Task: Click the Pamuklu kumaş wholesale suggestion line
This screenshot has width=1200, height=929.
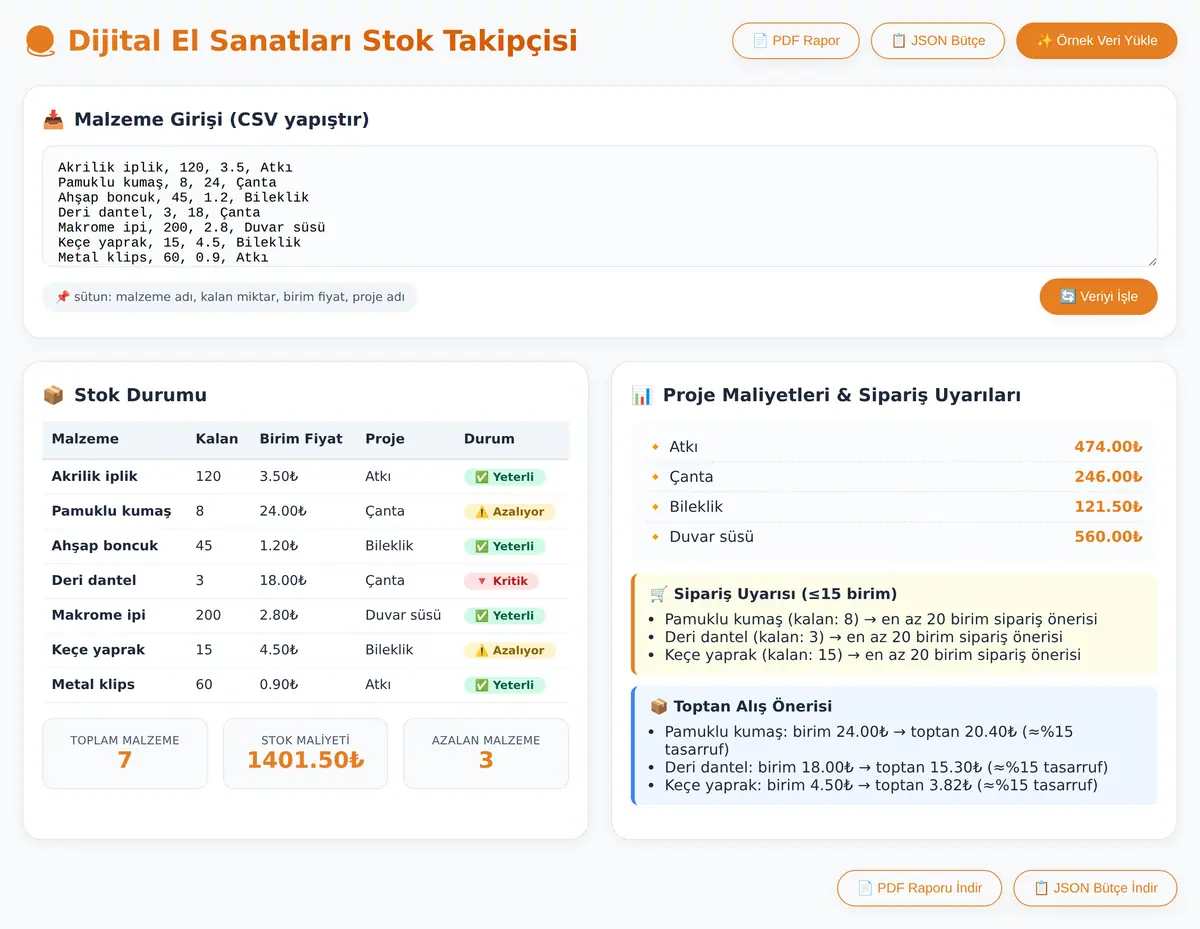Action: click(x=869, y=740)
